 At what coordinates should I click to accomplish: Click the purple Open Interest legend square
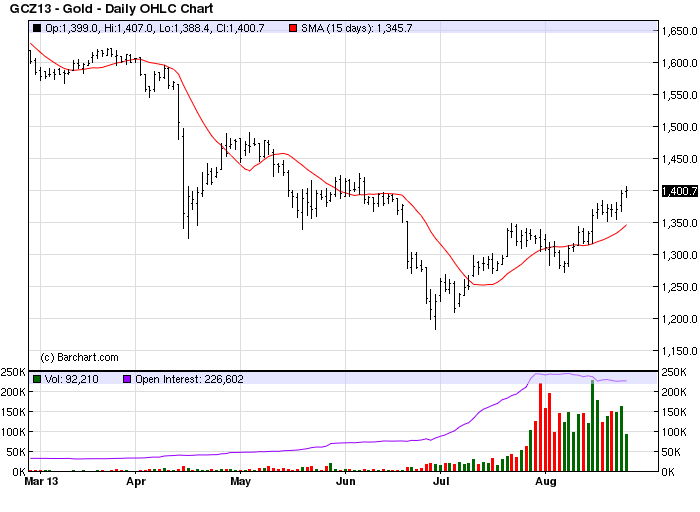[127, 379]
